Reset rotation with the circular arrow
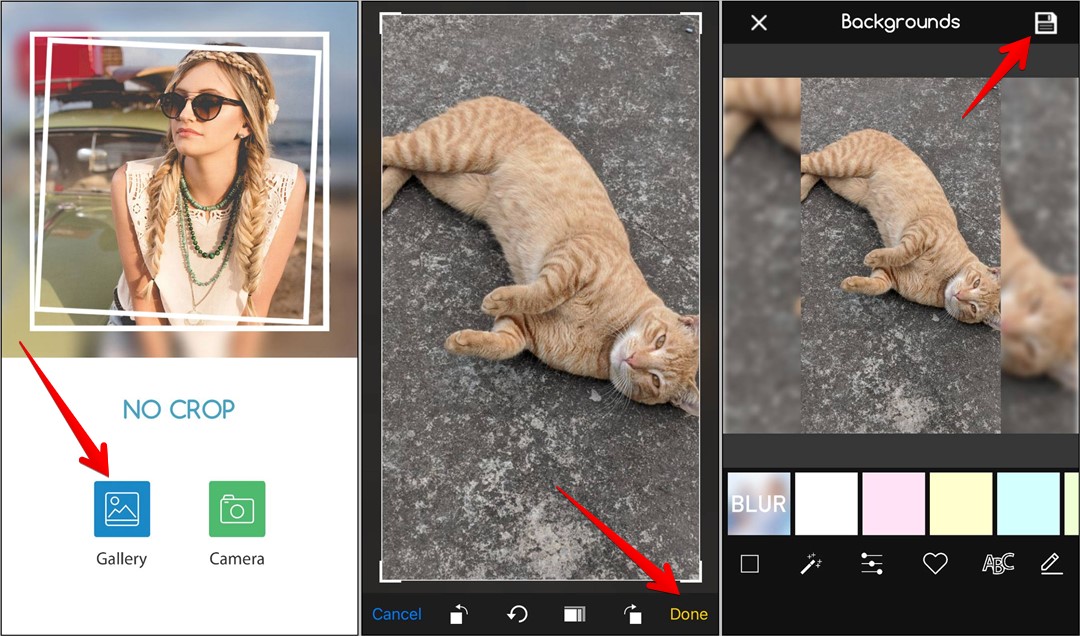Viewport: 1080px width, 636px height. [x=517, y=614]
